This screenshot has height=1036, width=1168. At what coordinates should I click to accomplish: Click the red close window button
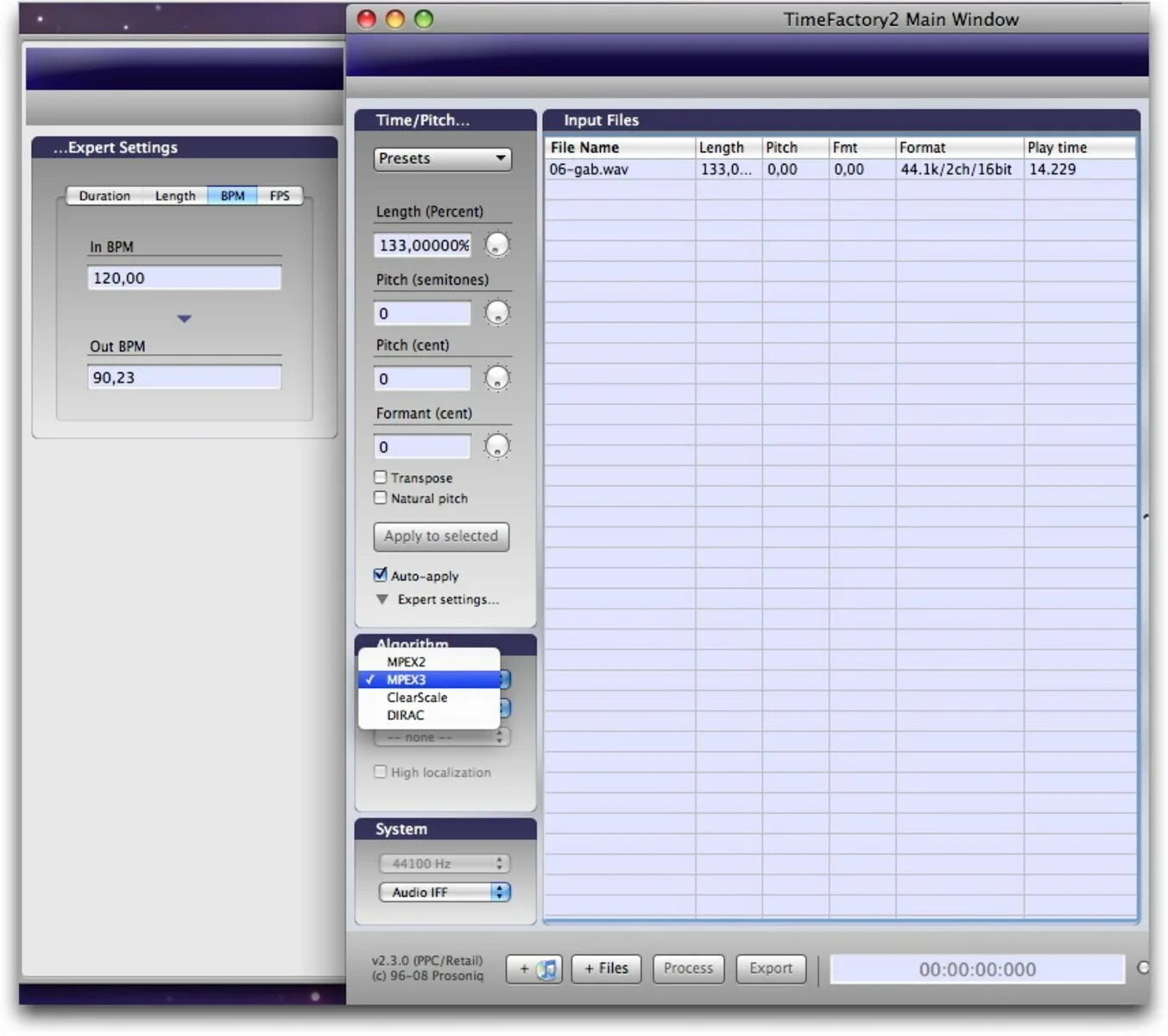click(366, 19)
